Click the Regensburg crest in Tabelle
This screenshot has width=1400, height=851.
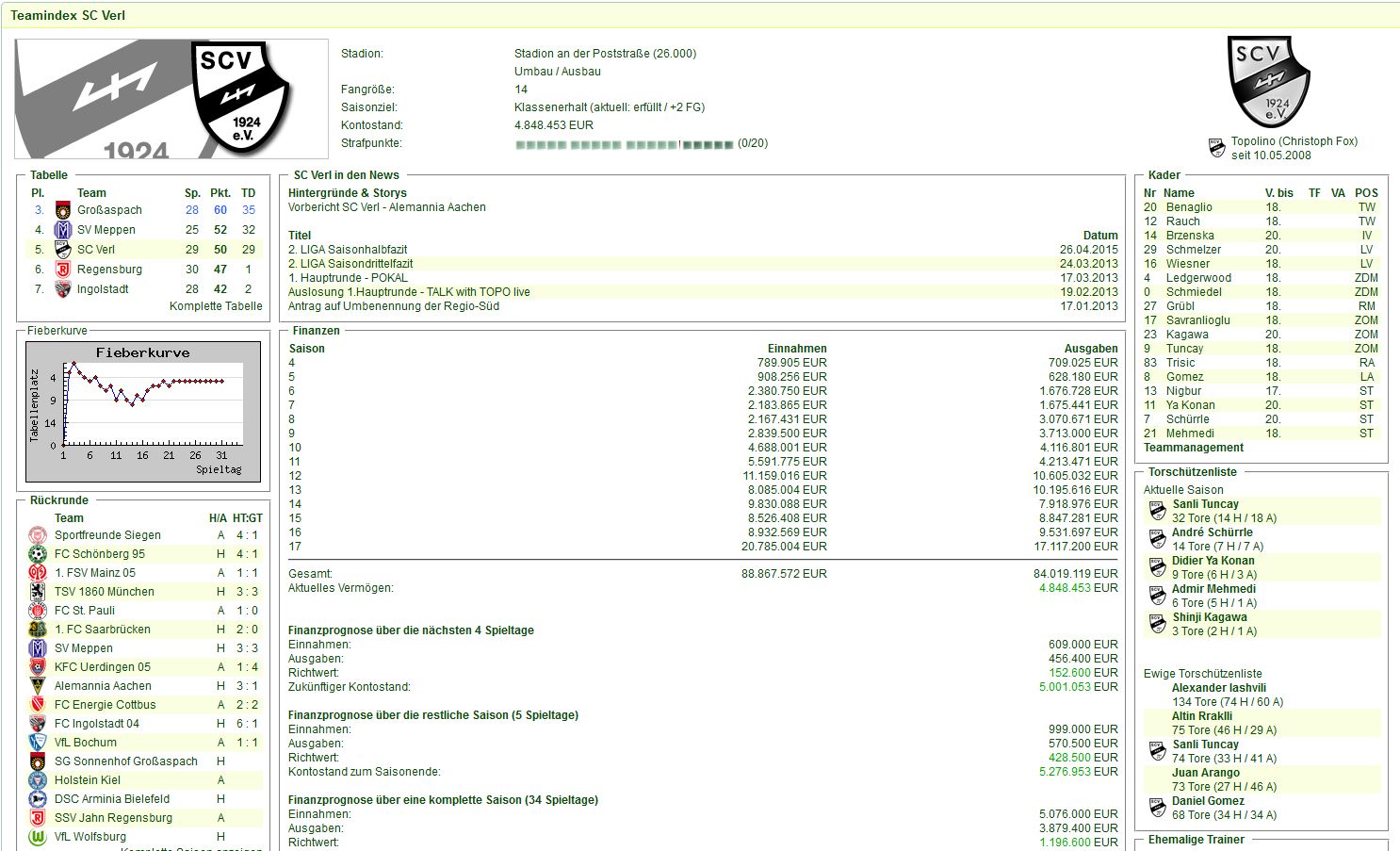63,270
